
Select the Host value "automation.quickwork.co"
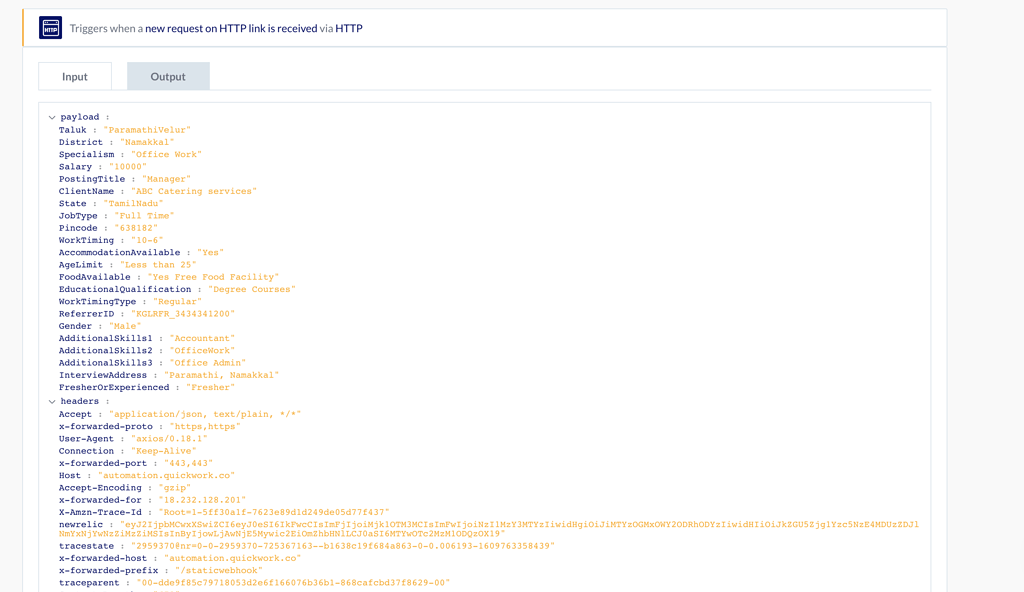point(168,474)
